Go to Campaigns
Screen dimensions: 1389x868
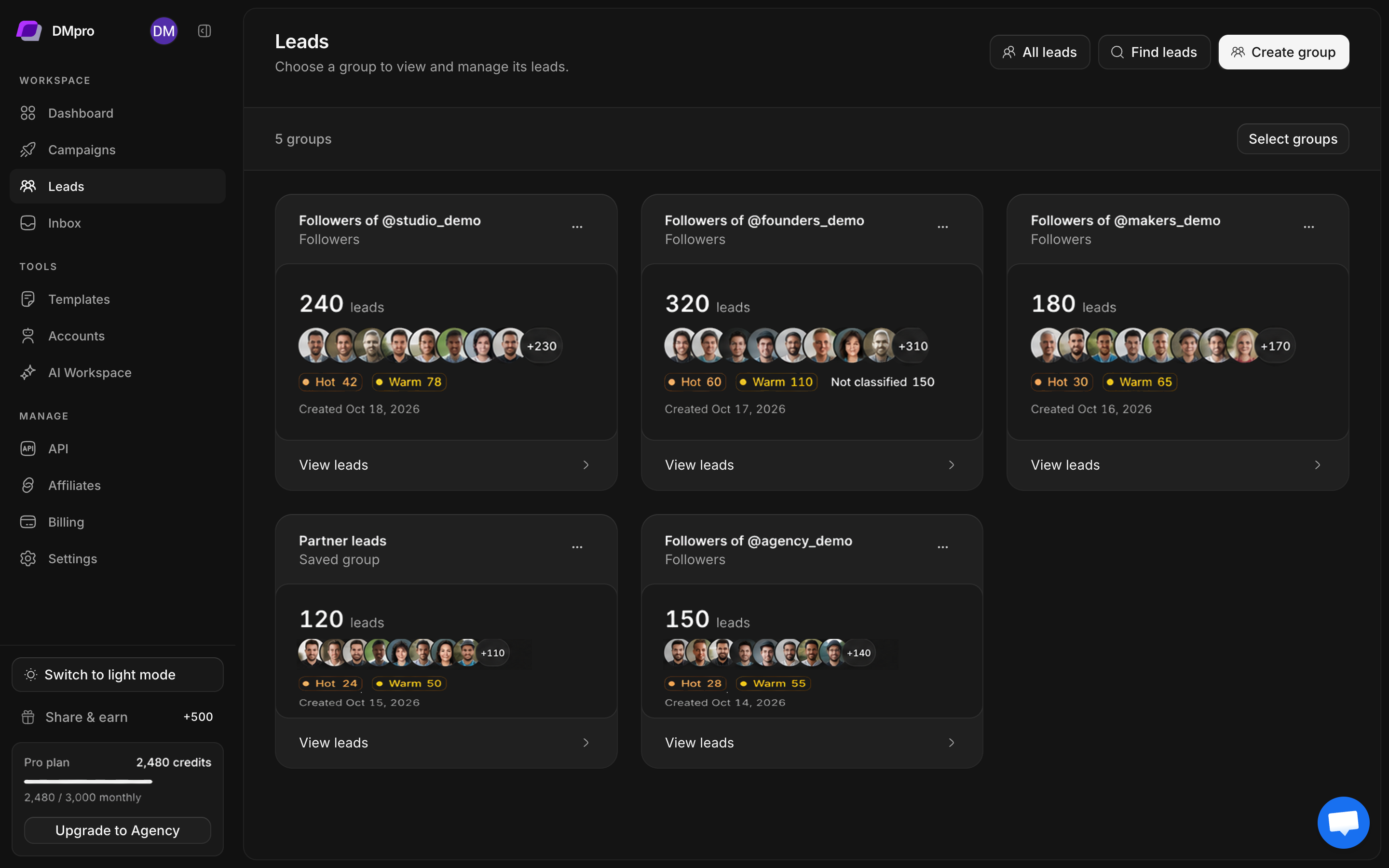click(x=118, y=150)
